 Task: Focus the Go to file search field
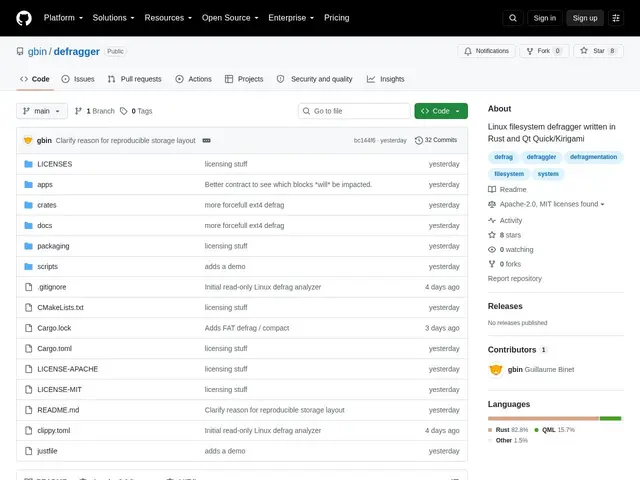[354, 111]
